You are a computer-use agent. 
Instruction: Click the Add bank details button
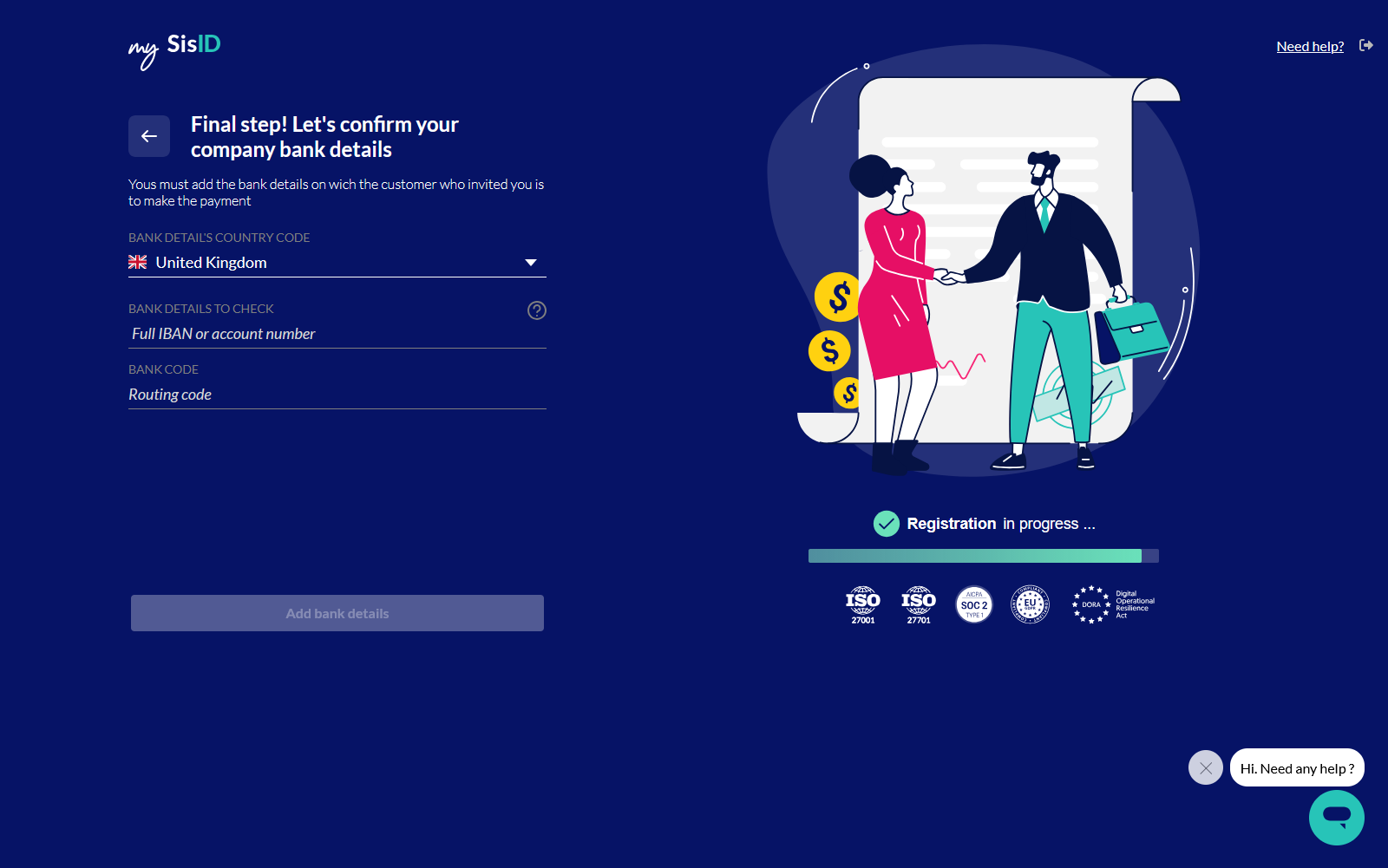click(337, 613)
